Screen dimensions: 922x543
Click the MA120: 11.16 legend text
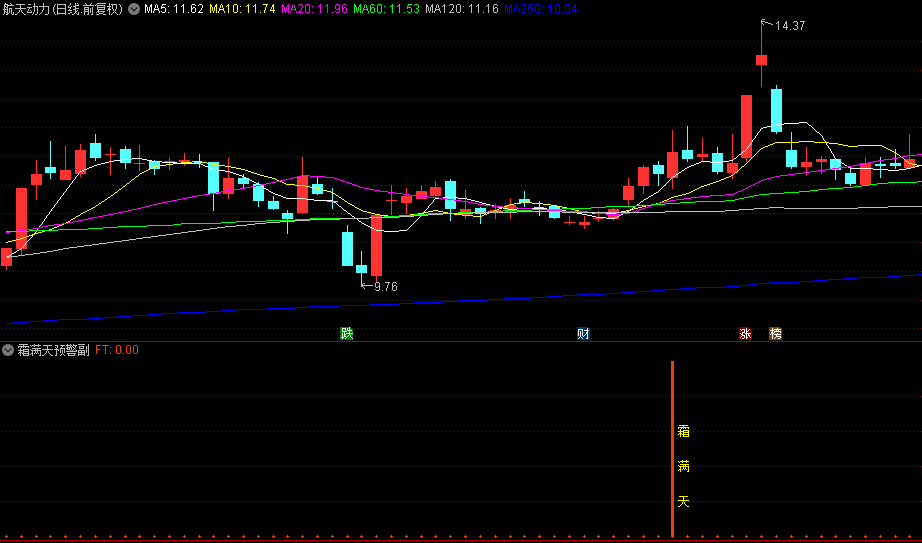click(x=461, y=9)
